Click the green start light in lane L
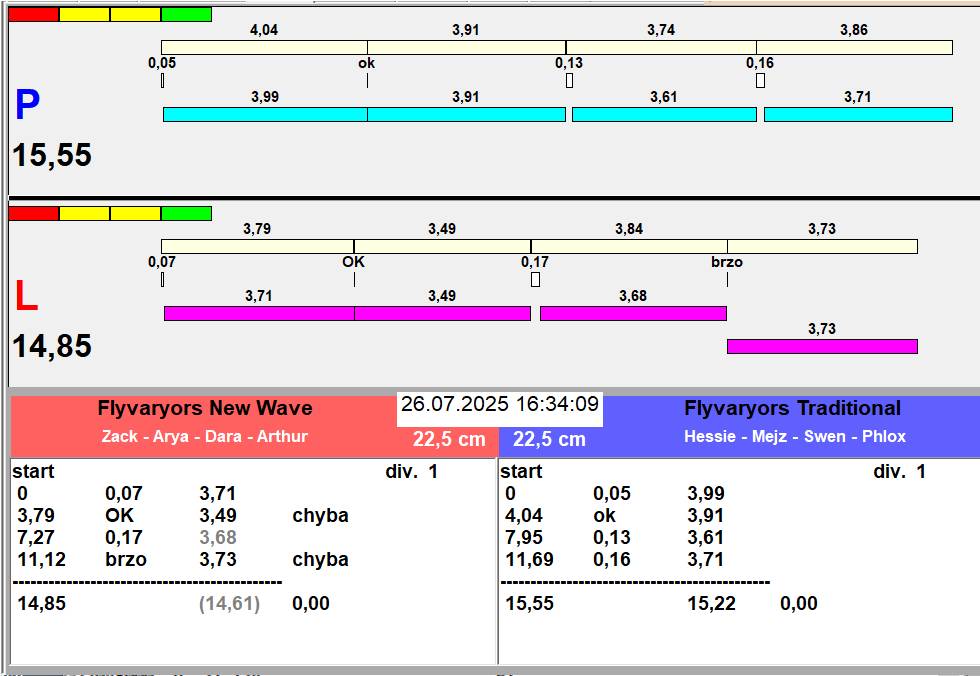This screenshot has width=980, height=676. click(x=186, y=213)
